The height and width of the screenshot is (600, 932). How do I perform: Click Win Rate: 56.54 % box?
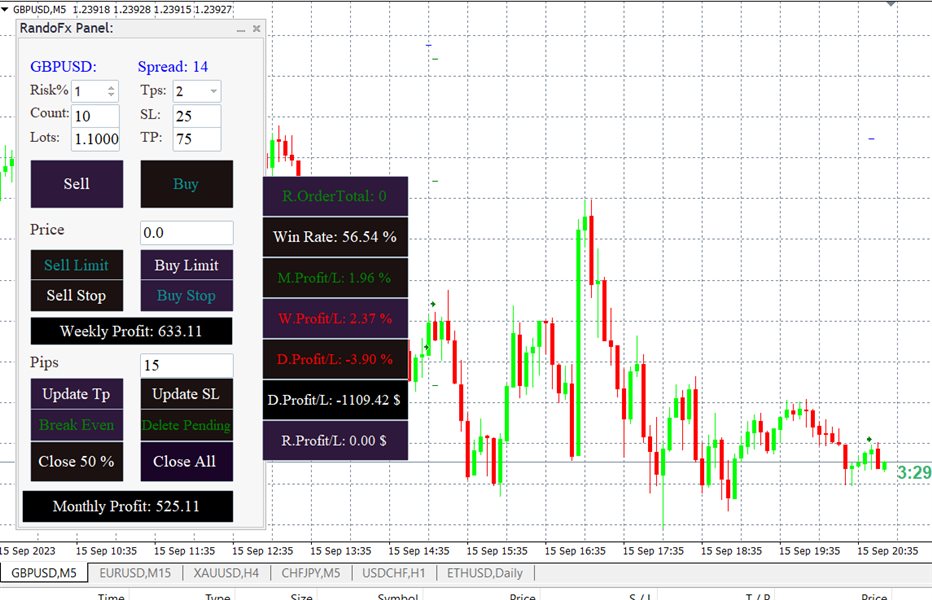pos(335,237)
